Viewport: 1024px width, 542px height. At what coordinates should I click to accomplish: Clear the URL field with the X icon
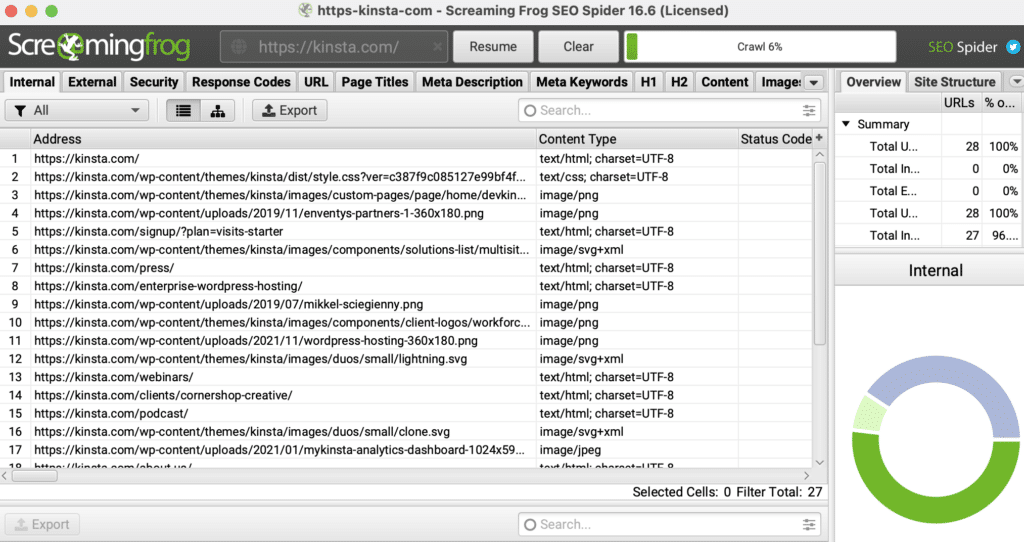tap(438, 46)
